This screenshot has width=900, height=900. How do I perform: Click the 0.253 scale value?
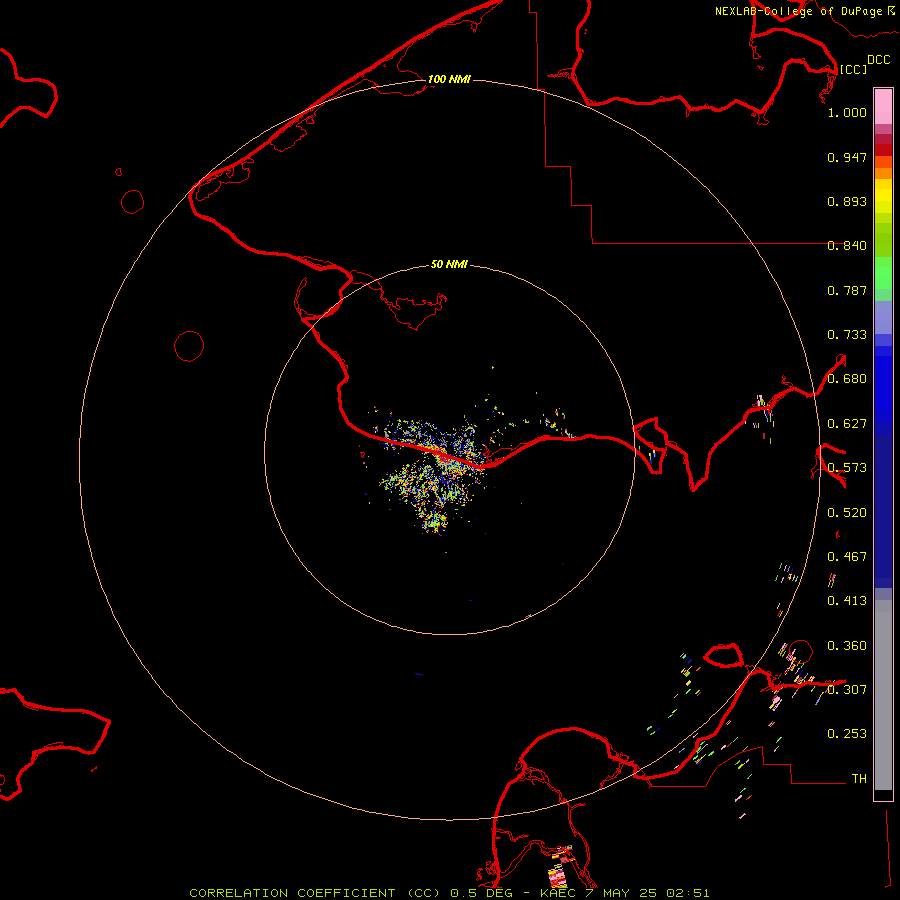point(847,734)
